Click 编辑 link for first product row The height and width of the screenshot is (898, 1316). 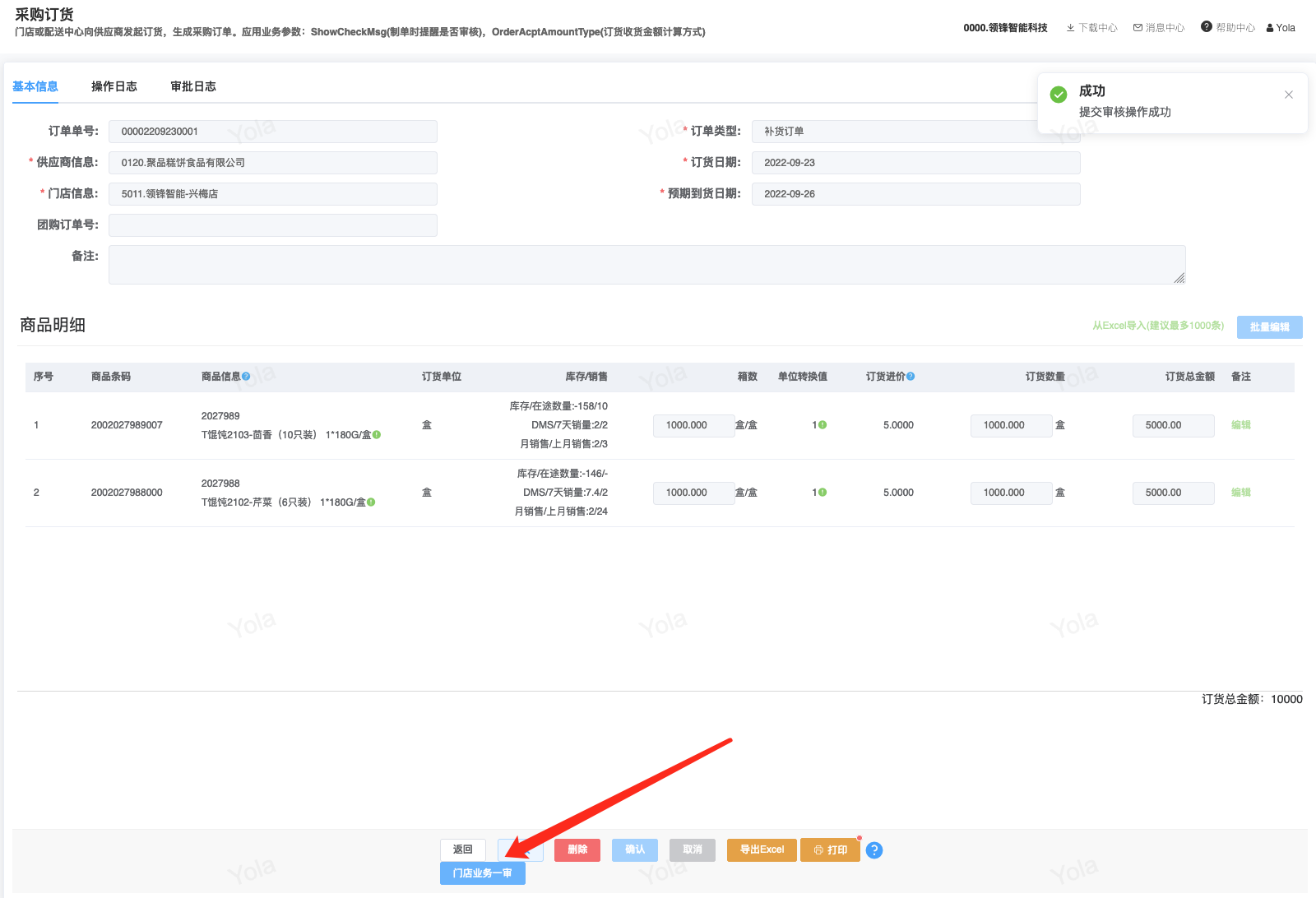tap(1240, 425)
